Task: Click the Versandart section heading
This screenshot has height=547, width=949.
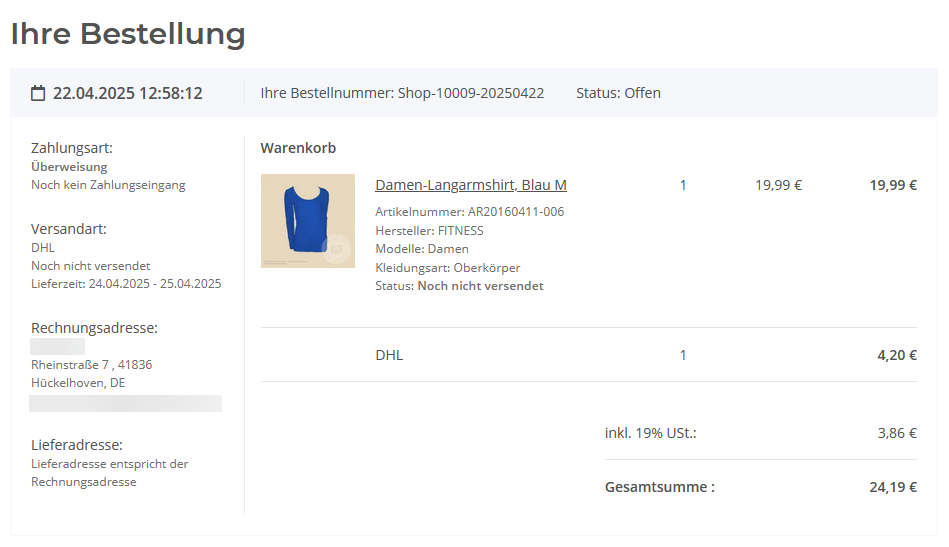Action: coord(69,229)
